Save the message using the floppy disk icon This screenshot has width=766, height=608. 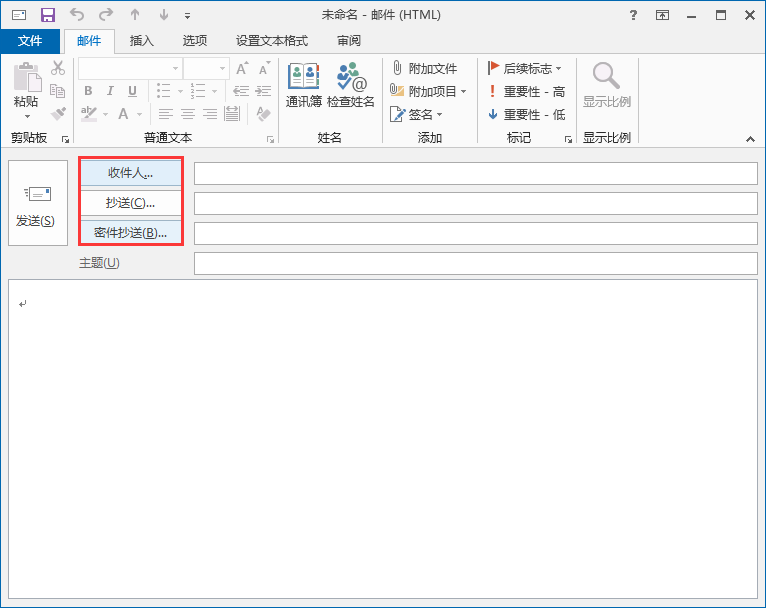tap(47, 15)
